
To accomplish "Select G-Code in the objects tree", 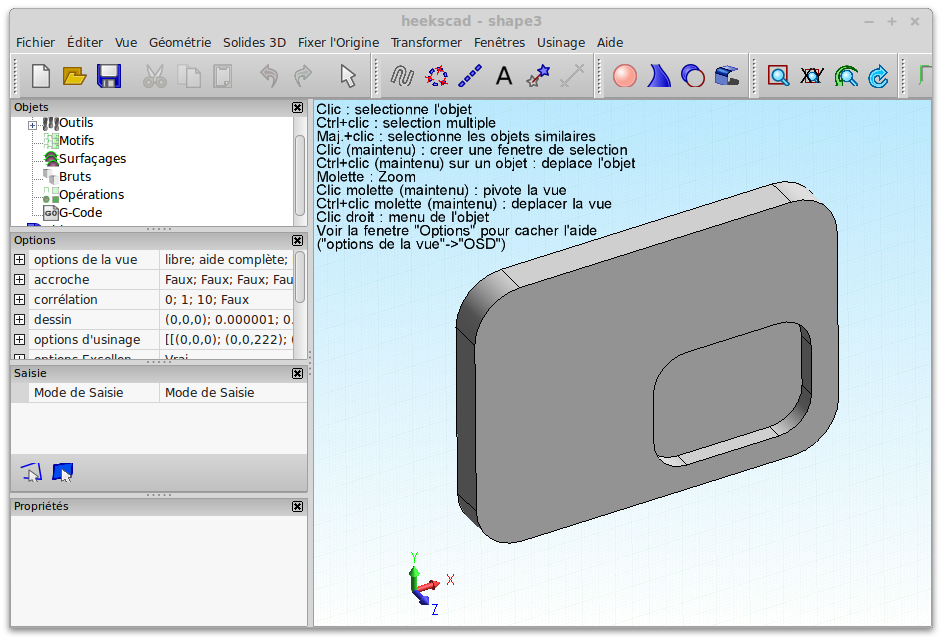I will (80, 213).
